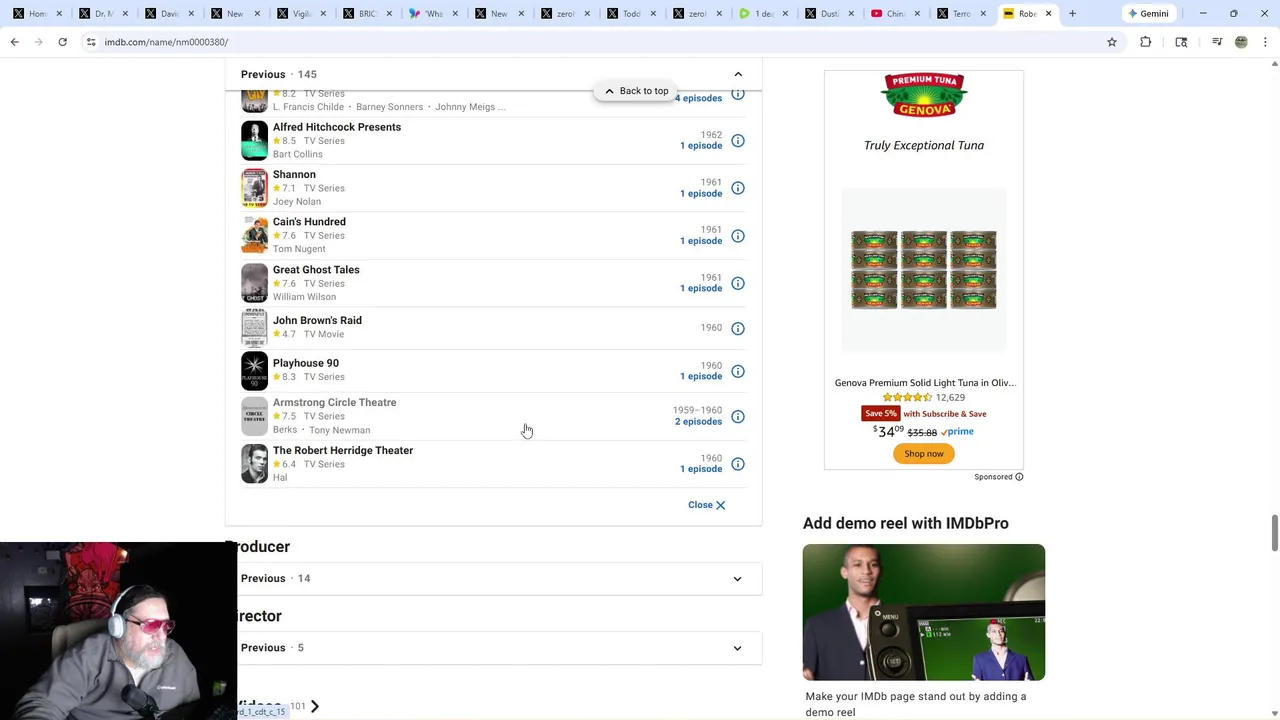
Task: Open info for Alfred Hitchcock Presents
Action: pyautogui.click(x=738, y=141)
